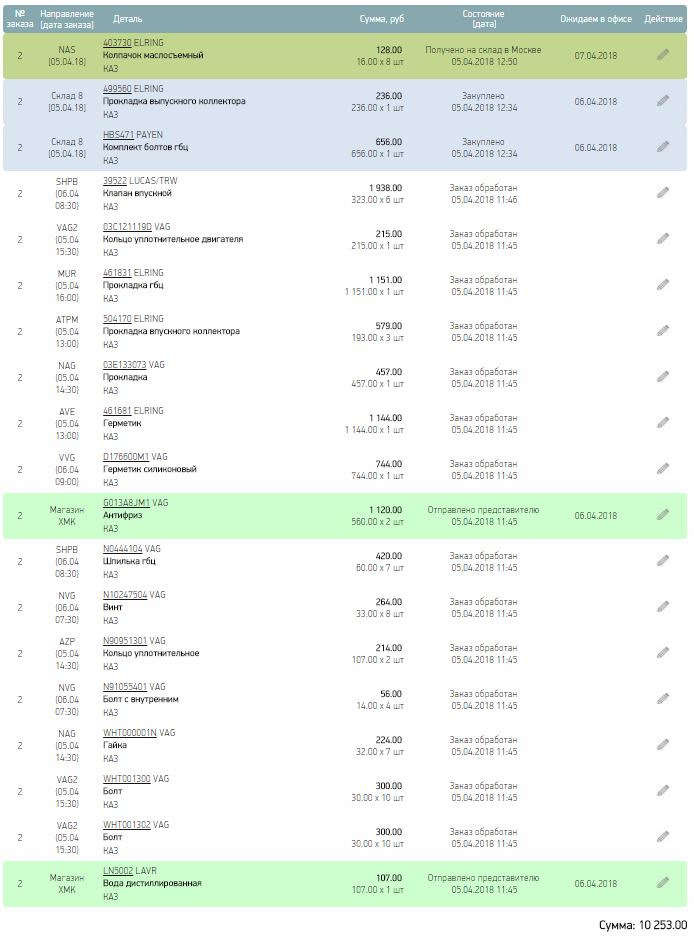
Task: Open part number WHT001300 link
Action: (x=126, y=779)
